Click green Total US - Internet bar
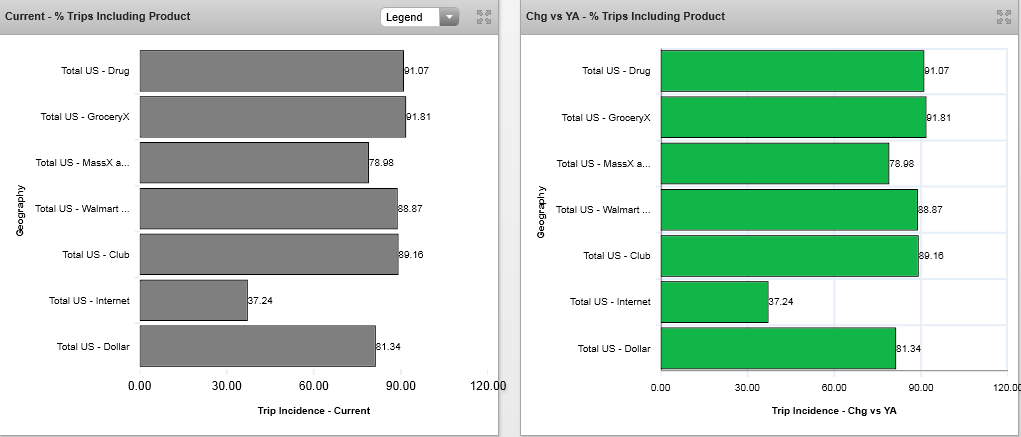The image size is (1021, 437). click(714, 301)
